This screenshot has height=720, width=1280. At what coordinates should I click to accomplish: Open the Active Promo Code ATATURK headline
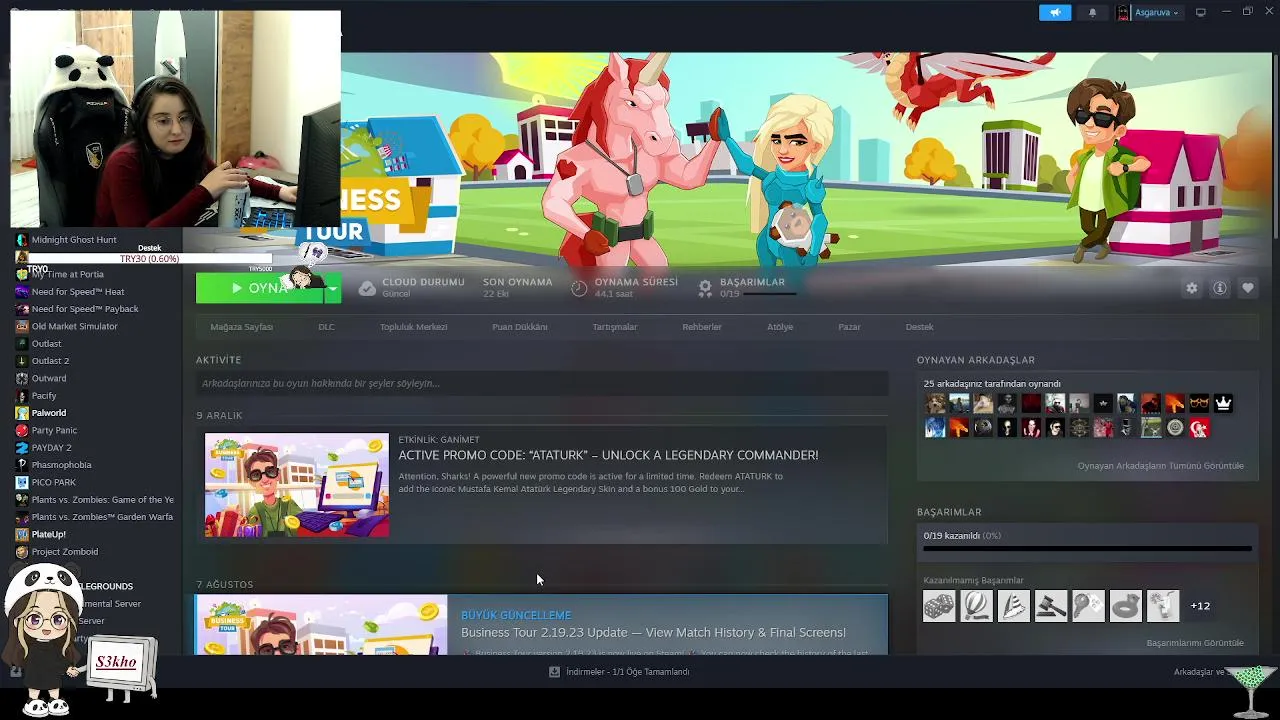point(608,455)
